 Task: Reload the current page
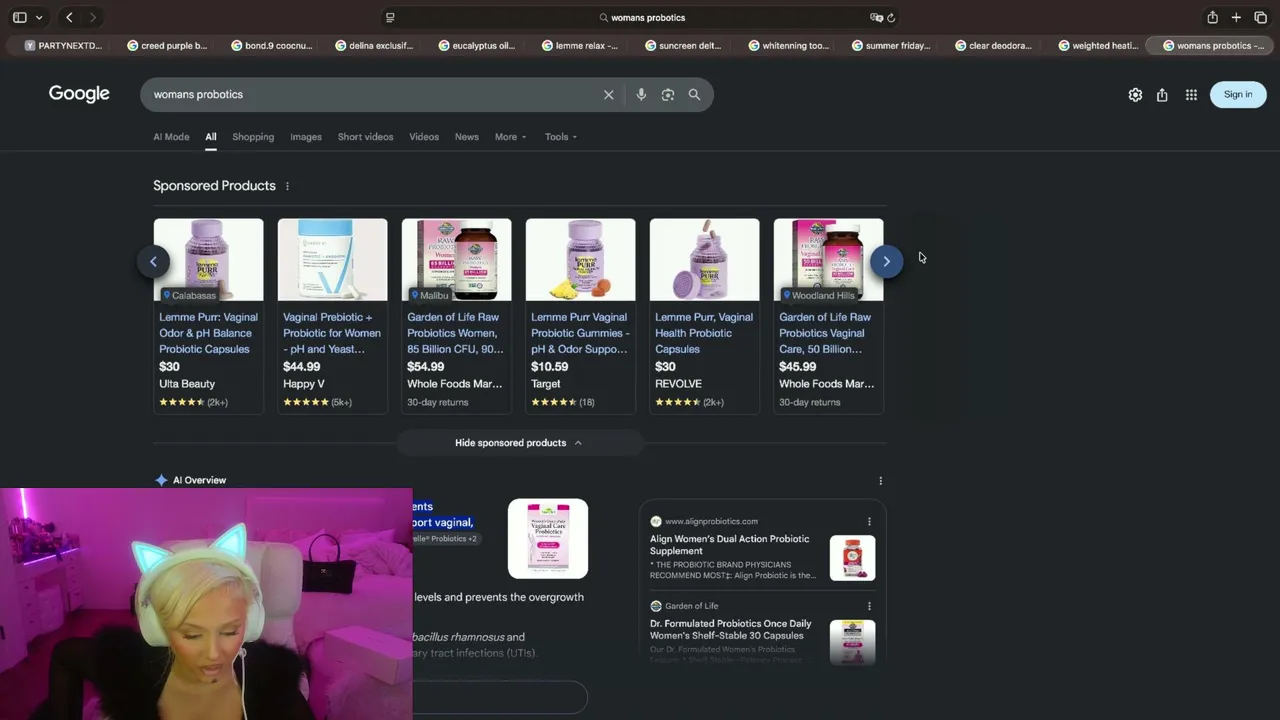coord(891,17)
